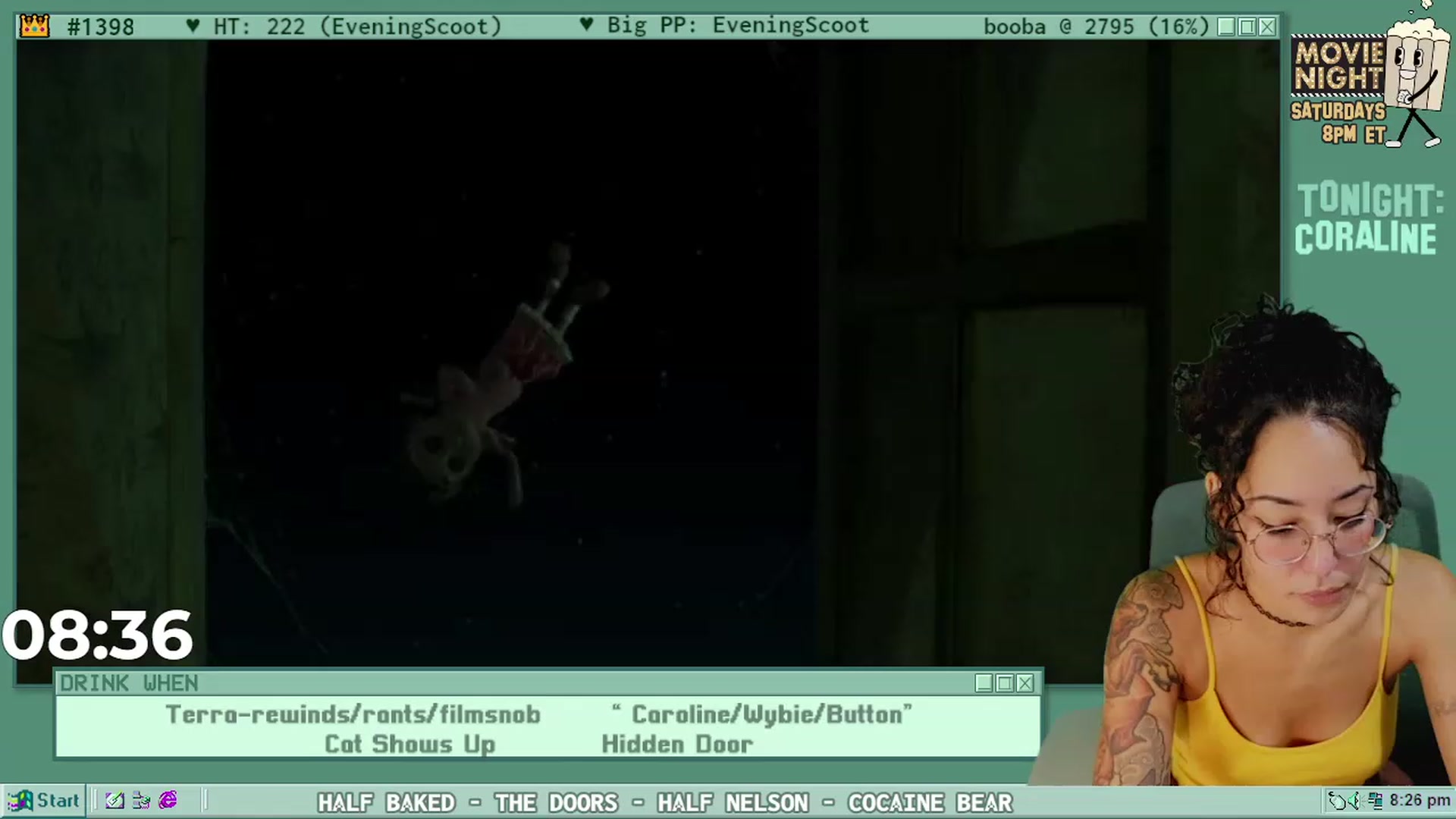Click "HALF NELSON" in the taskbar ticker
This screenshot has height=819, width=1456.
[x=733, y=802]
